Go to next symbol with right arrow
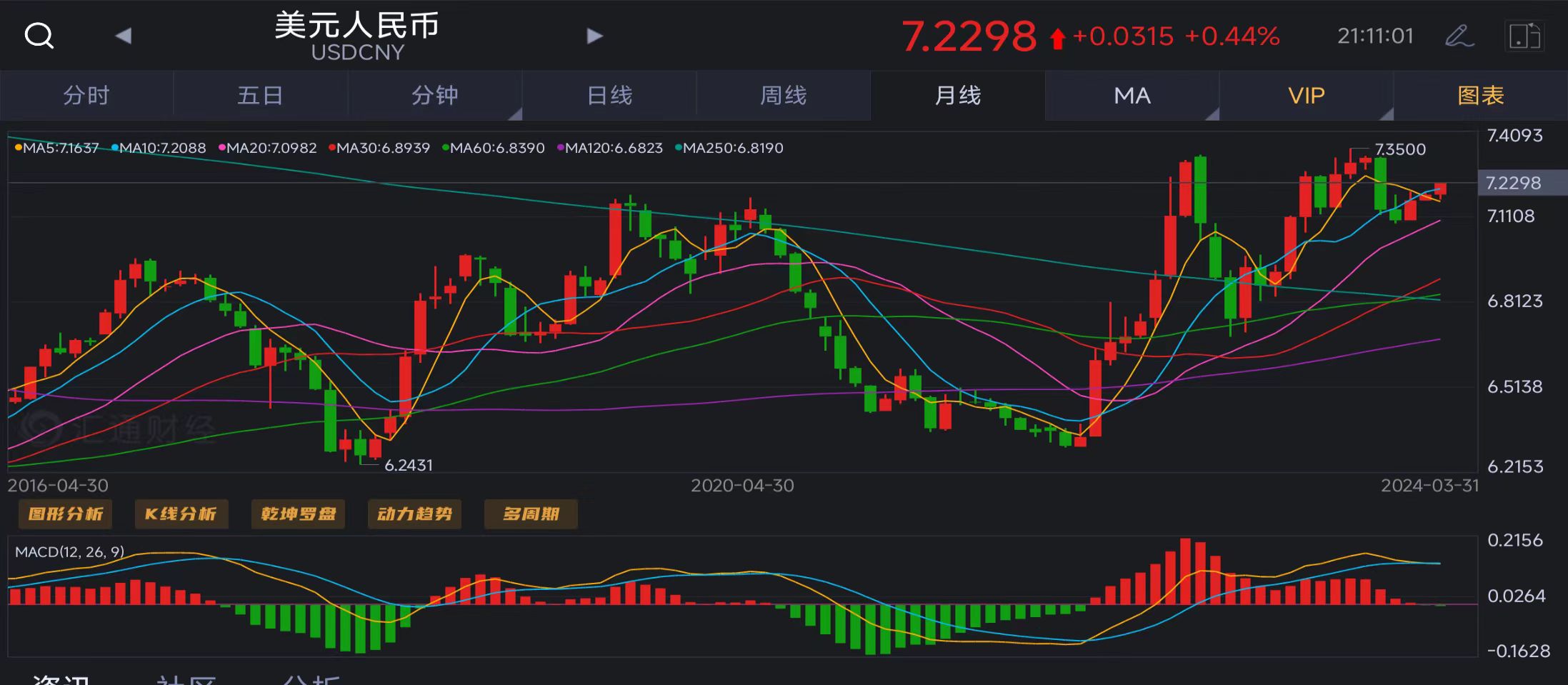Screen dimensions: 1568x685 (x=594, y=36)
